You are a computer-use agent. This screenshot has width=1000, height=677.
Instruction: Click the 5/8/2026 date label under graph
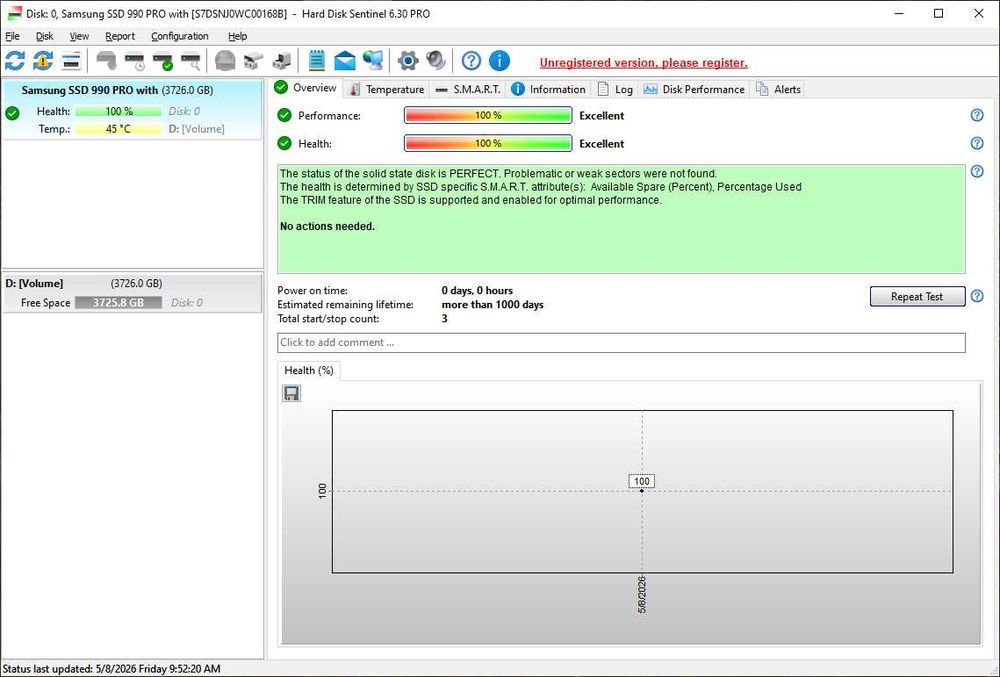click(x=642, y=594)
